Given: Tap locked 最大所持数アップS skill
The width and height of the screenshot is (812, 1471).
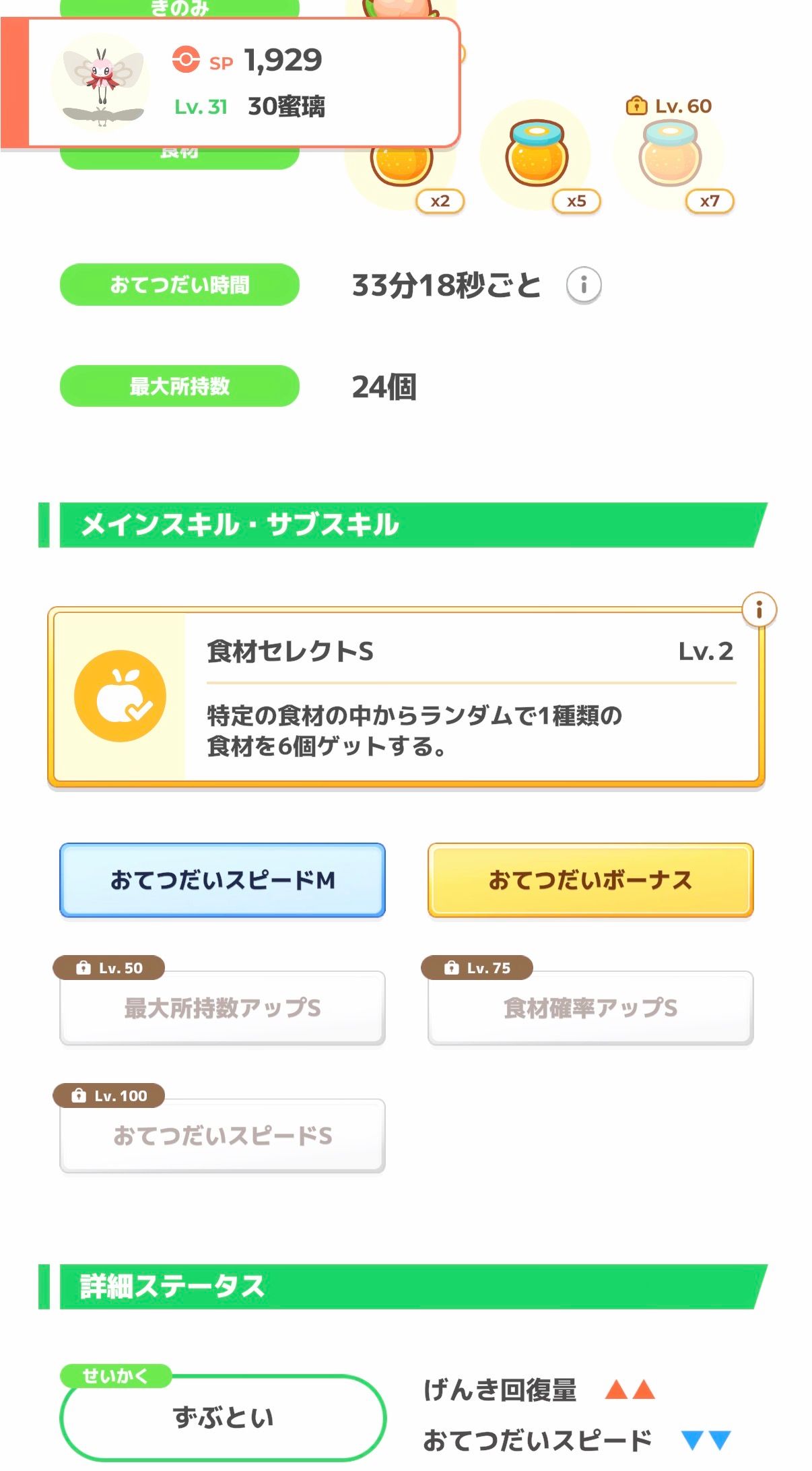Looking at the screenshot, I should [222, 1008].
